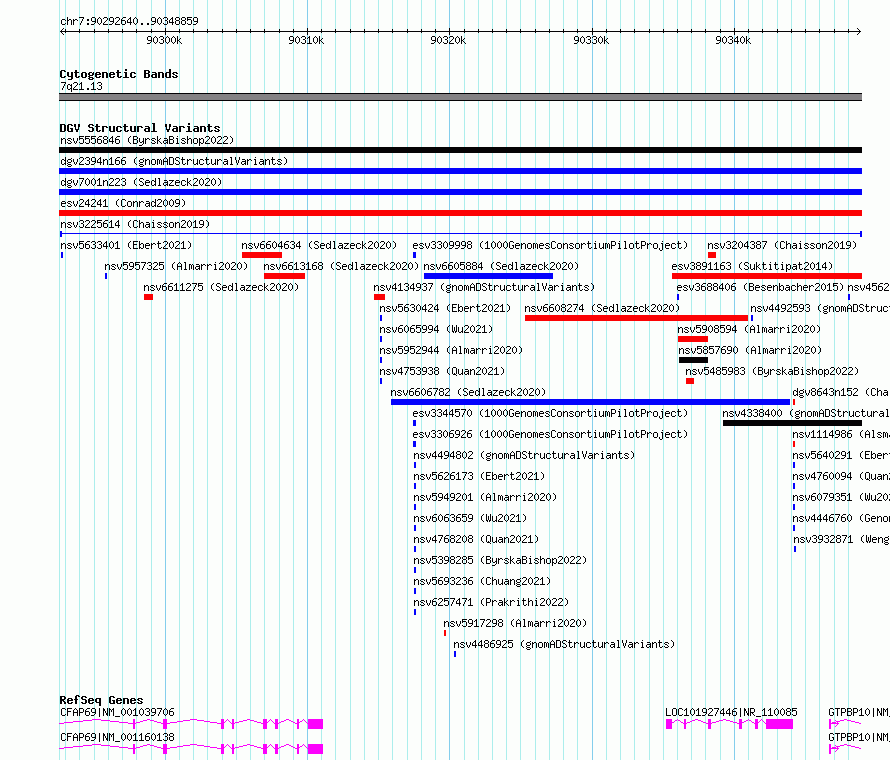Open nsv5949201 (Almarri2020) label
This screenshot has height=760, width=890.
pos(485,497)
